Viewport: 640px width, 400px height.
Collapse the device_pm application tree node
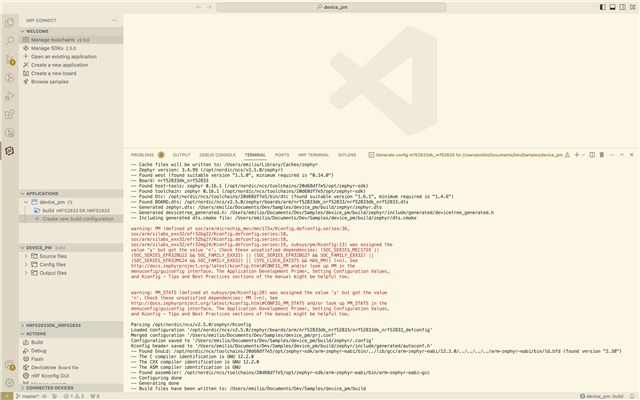pyautogui.click(x=26, y=202)
